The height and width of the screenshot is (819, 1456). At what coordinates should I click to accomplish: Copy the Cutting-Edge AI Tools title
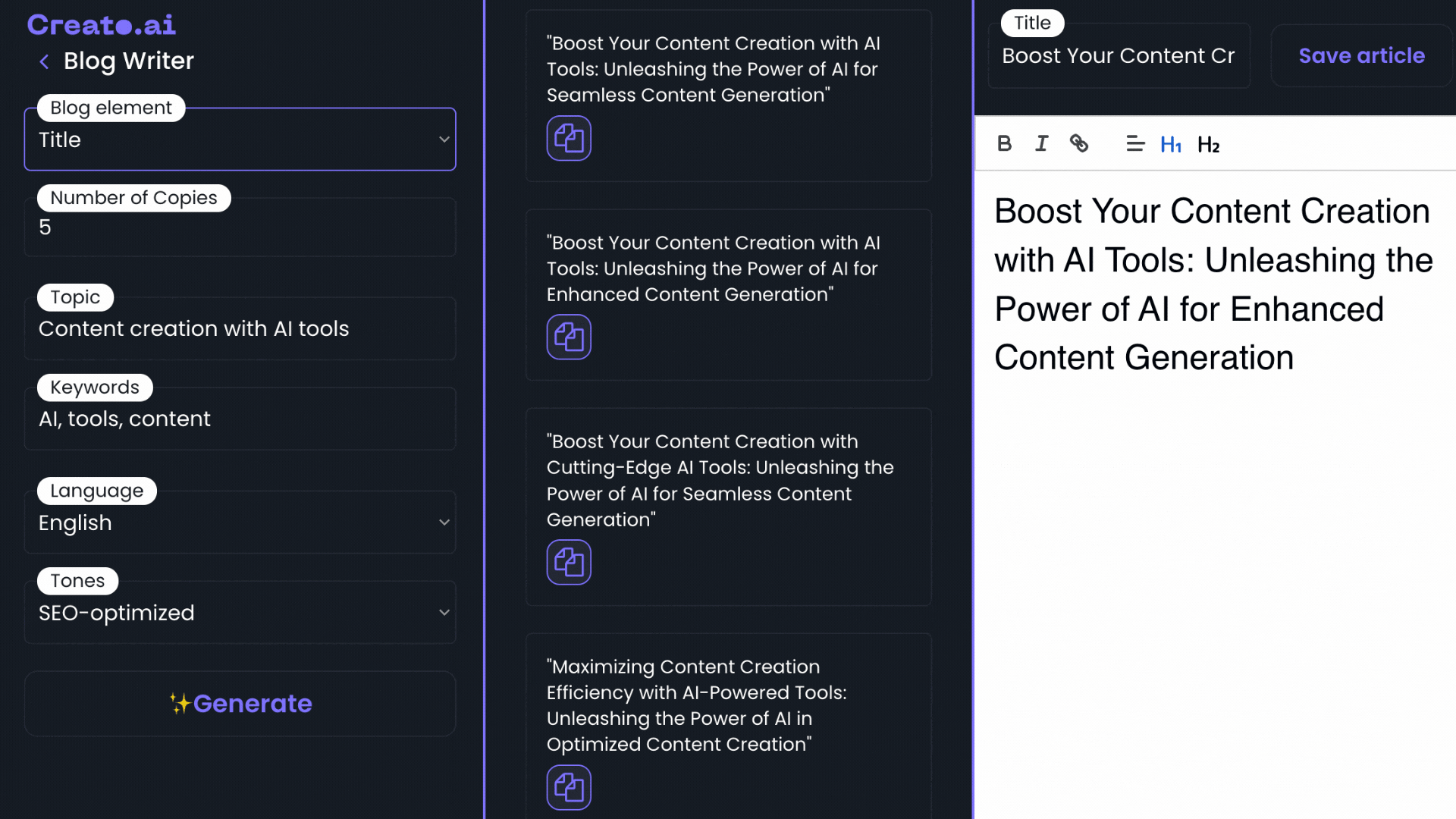tap(569, 562)
